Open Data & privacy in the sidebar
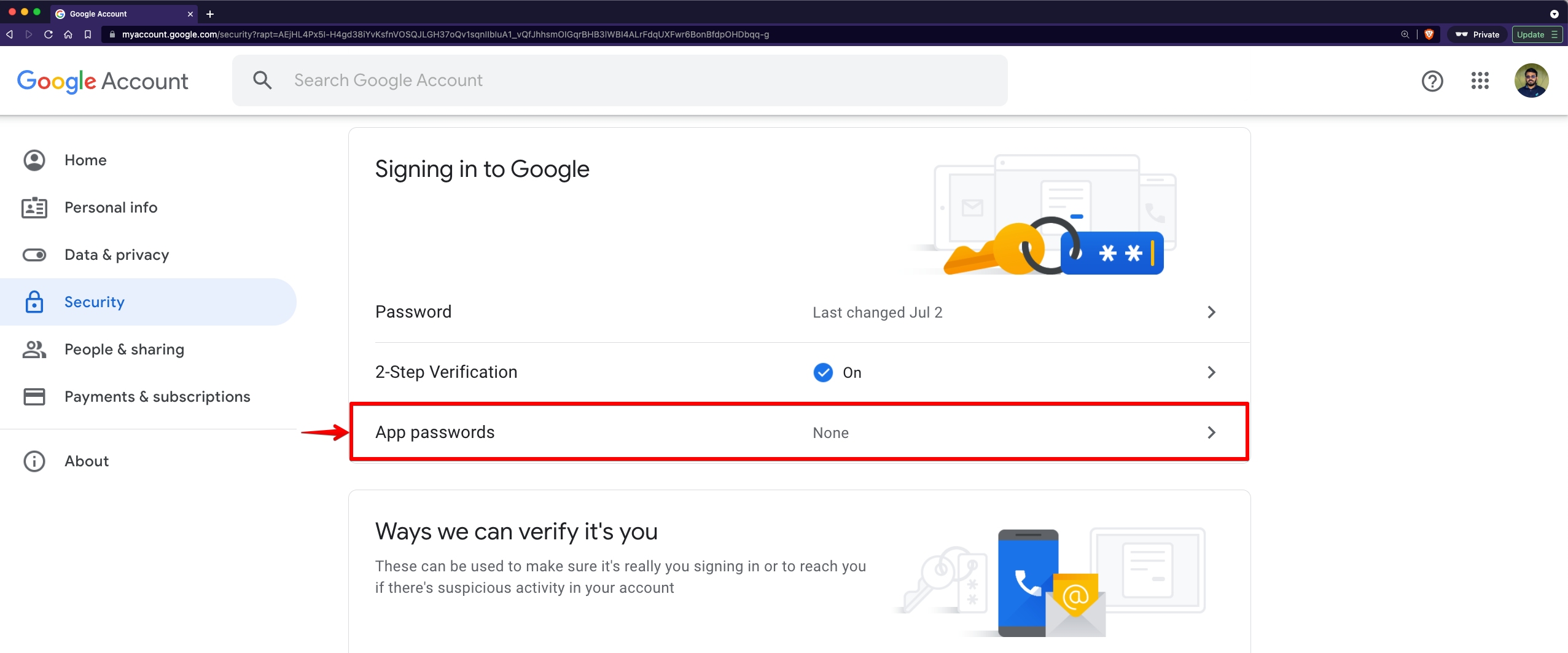Screen dimensions: 1568x653 pyautogui.click(x=148, y=255)
